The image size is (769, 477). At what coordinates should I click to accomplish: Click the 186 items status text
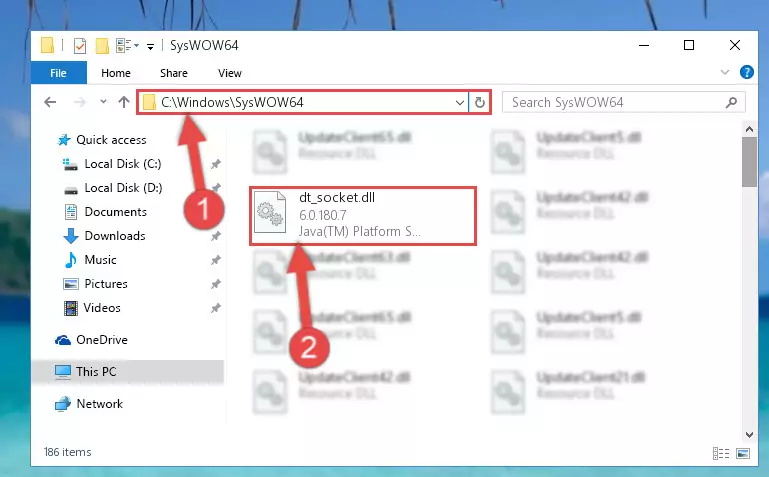coord(68,452)
